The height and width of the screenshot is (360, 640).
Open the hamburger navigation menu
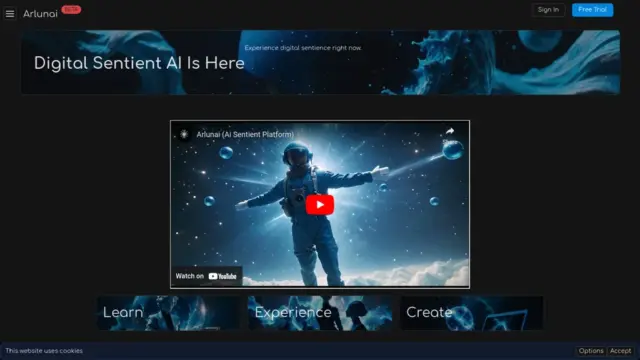coord(10,14)
